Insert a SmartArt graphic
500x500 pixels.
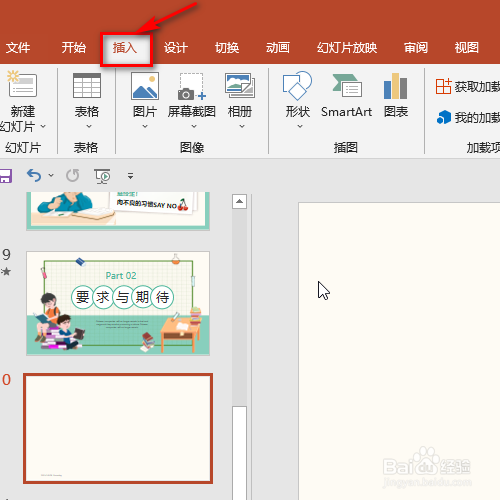tap(347, 85)
